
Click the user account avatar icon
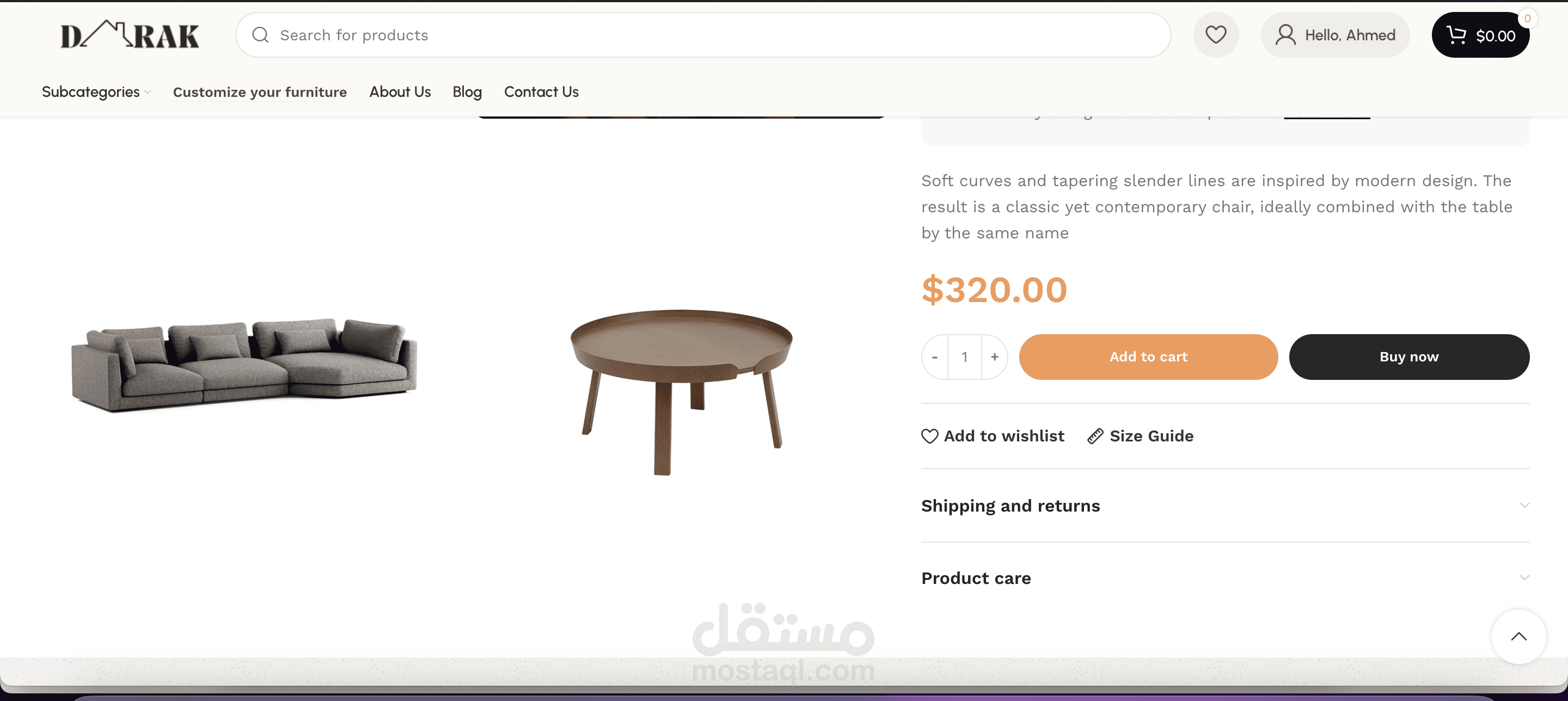coord(1285,35)
